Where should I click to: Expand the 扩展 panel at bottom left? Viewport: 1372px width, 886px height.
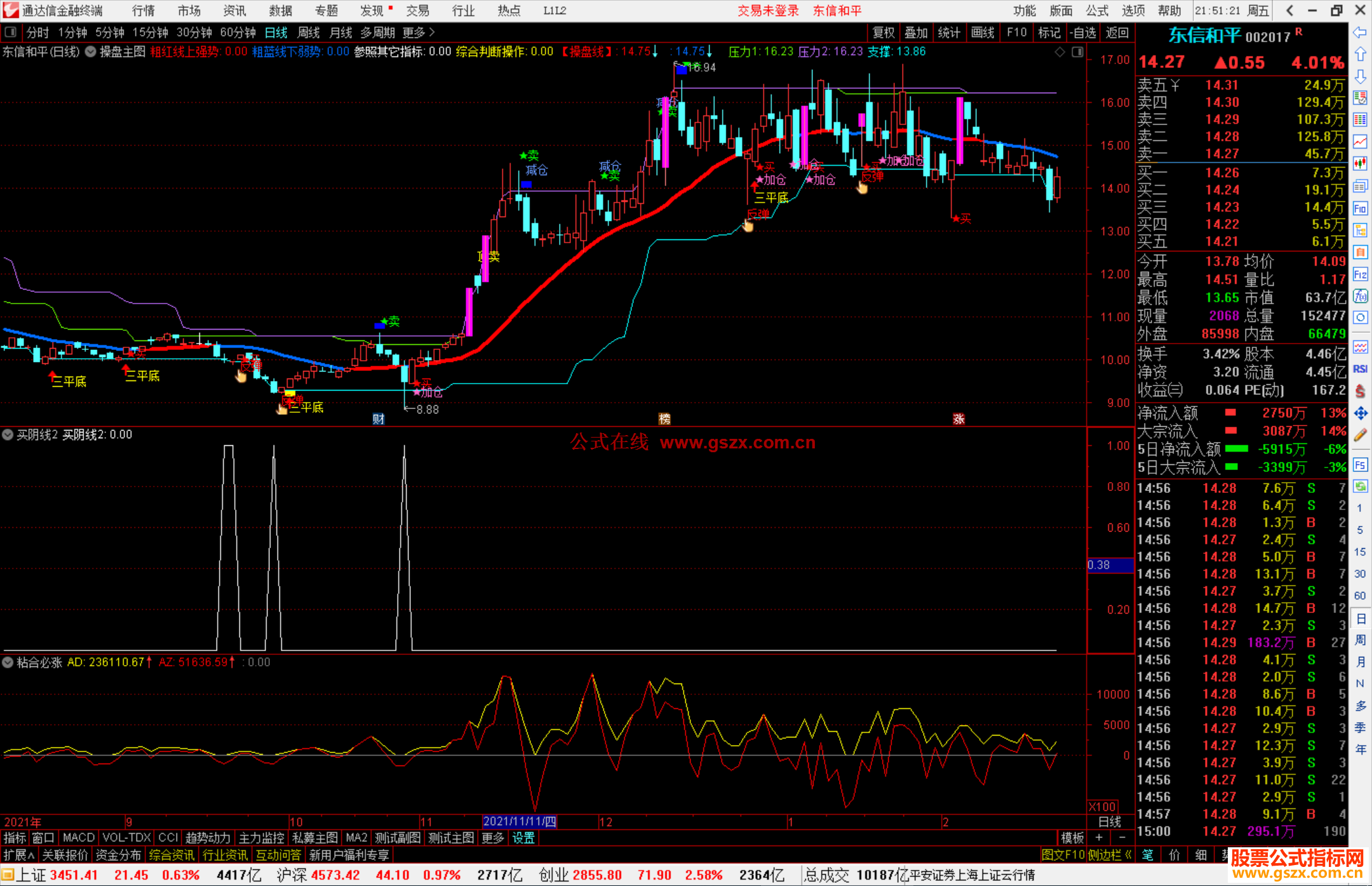[19, 855]
